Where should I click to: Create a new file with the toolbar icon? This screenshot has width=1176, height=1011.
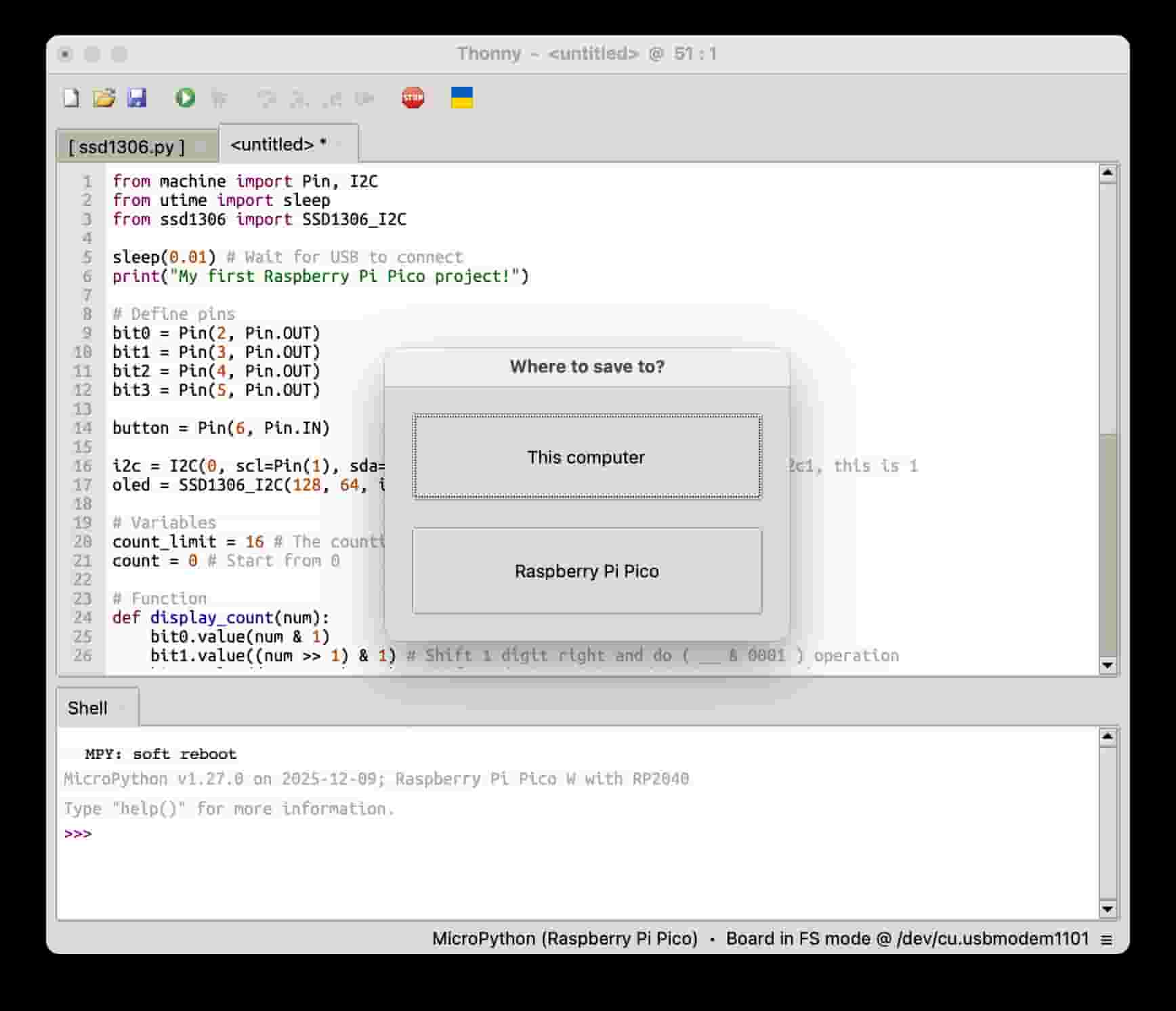click(x=71, y=98)
